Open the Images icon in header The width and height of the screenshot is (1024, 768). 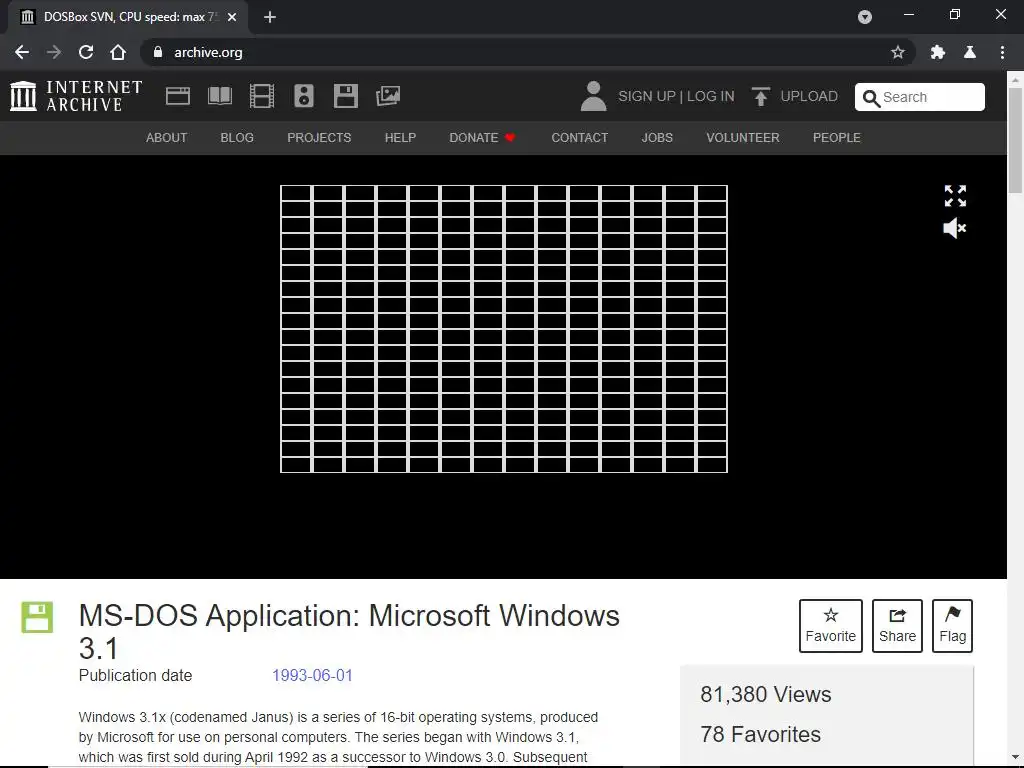coord(388,96)
